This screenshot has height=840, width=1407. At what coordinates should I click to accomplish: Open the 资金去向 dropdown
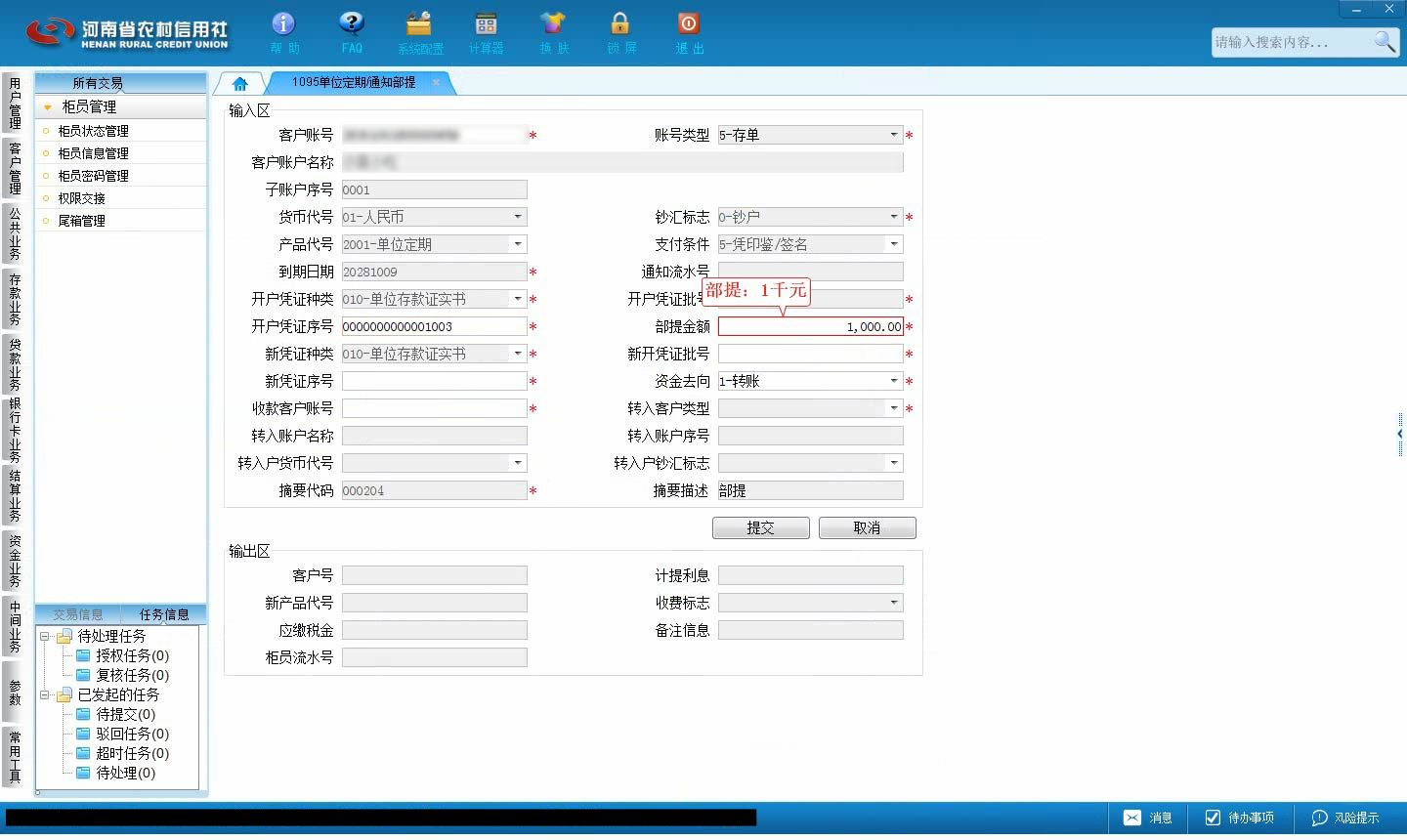[893, 381]
